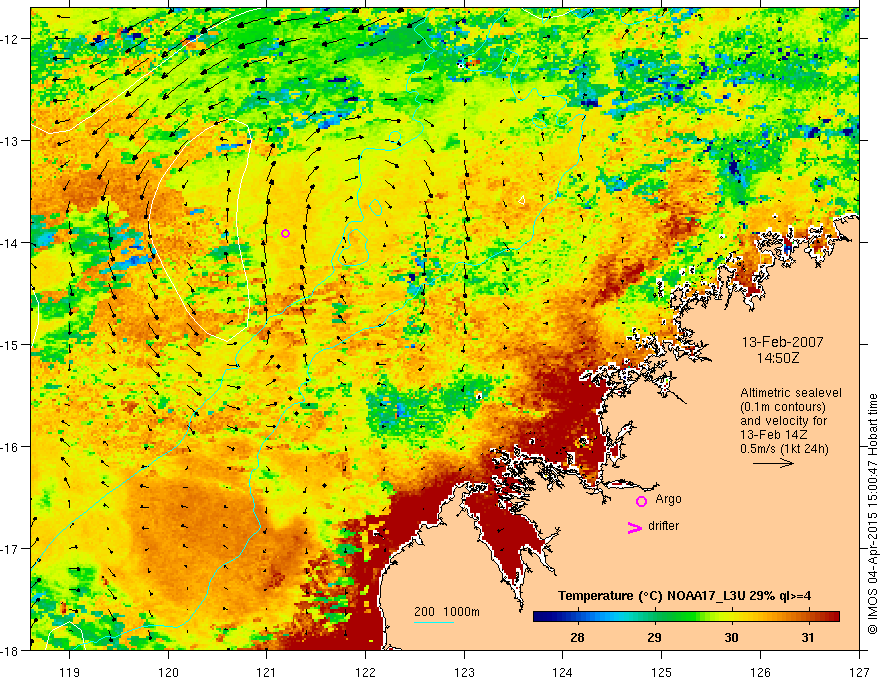Click the latitude axis label -13
Image resolution: width=880 pixels, height=680 pixels.
[11, 141]
